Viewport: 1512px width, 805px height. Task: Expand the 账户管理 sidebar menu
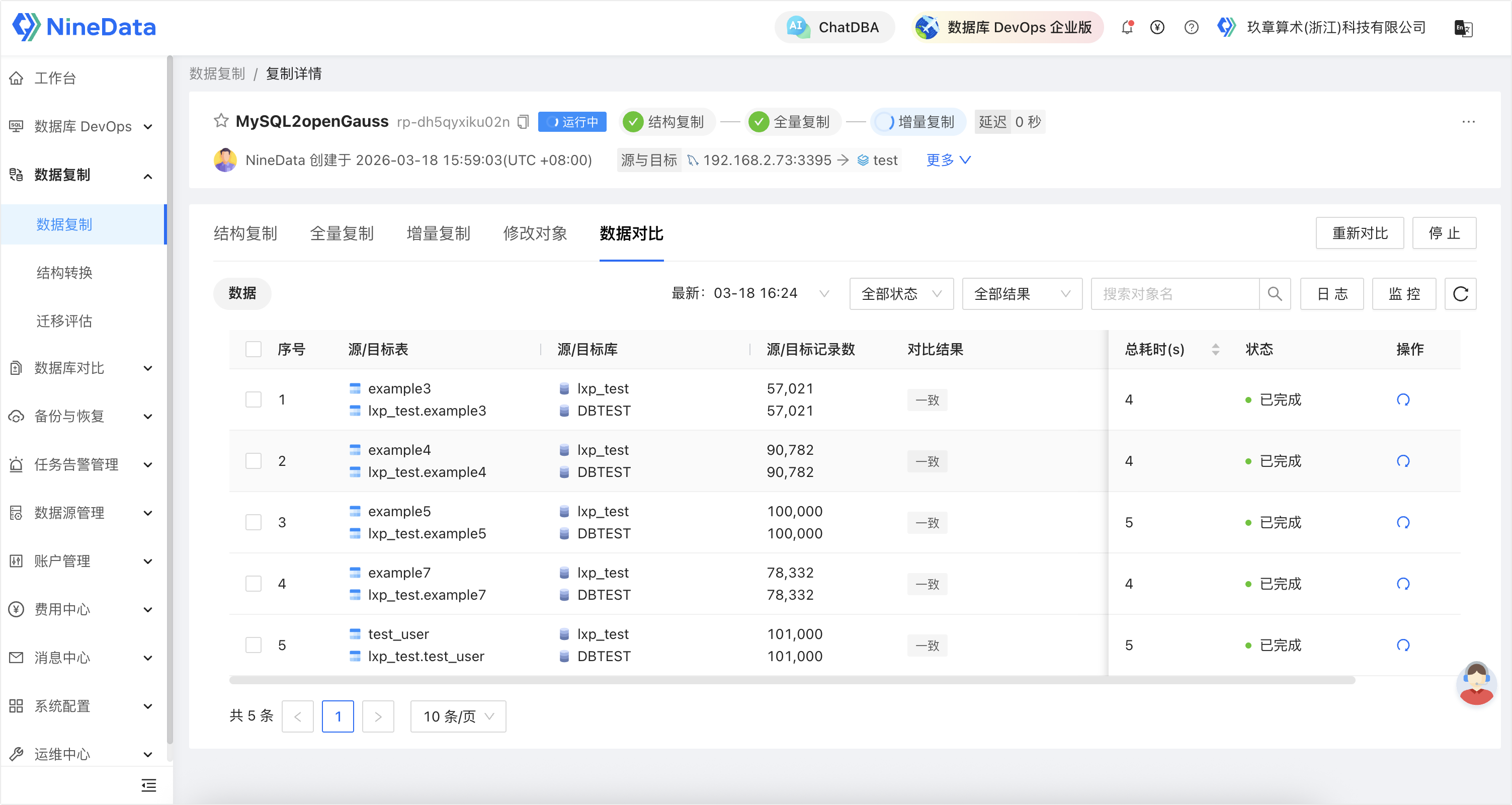click(x=83, y=561)
